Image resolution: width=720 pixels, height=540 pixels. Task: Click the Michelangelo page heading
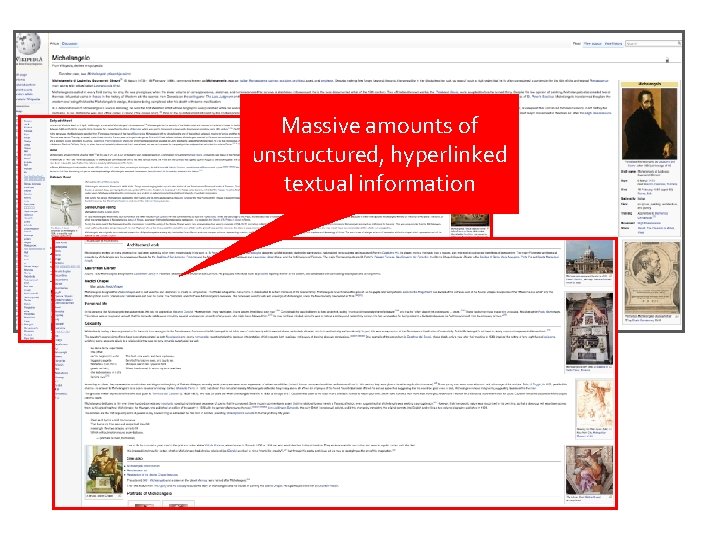click(70, 58)
